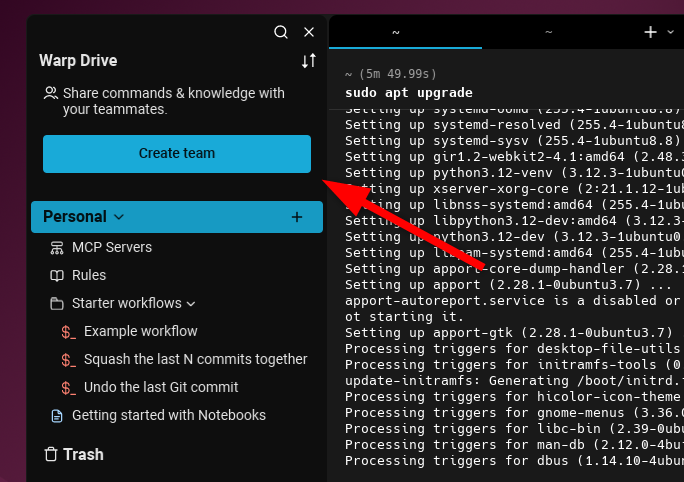Select Undo the last Git commit workflow

click(x=160, y=387)
